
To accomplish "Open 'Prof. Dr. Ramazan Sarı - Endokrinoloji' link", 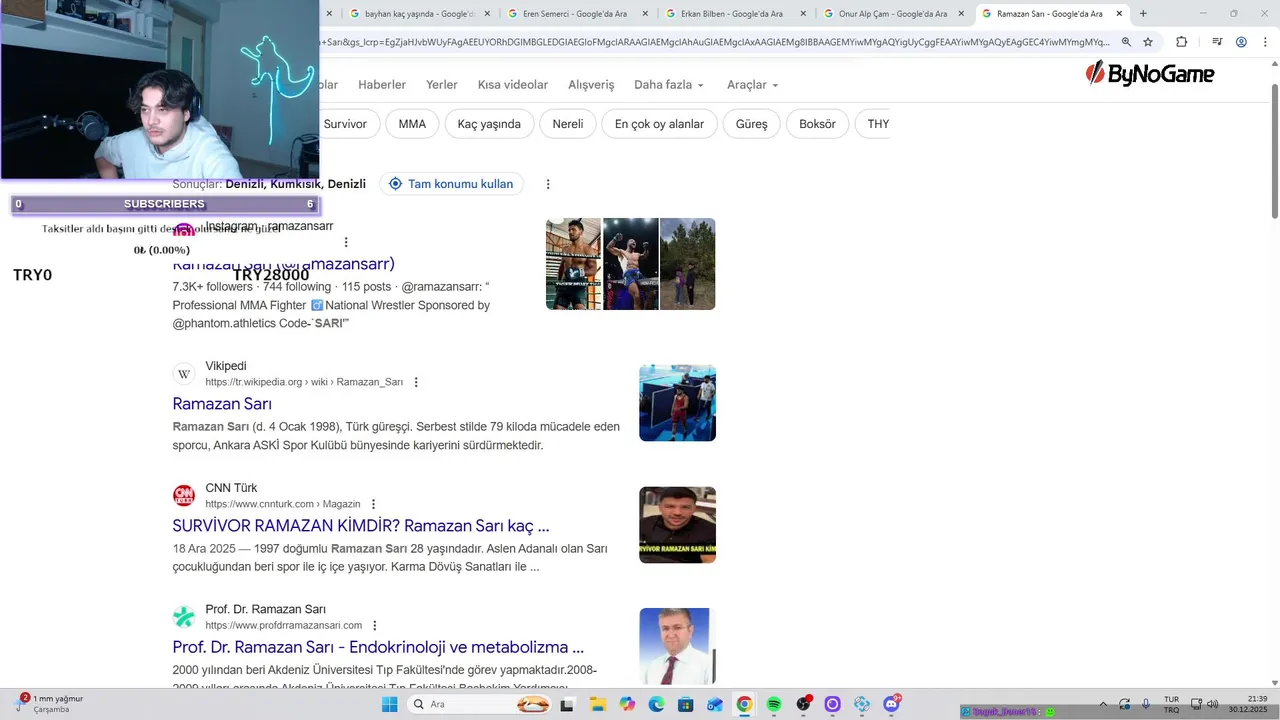I will (378, 647).
